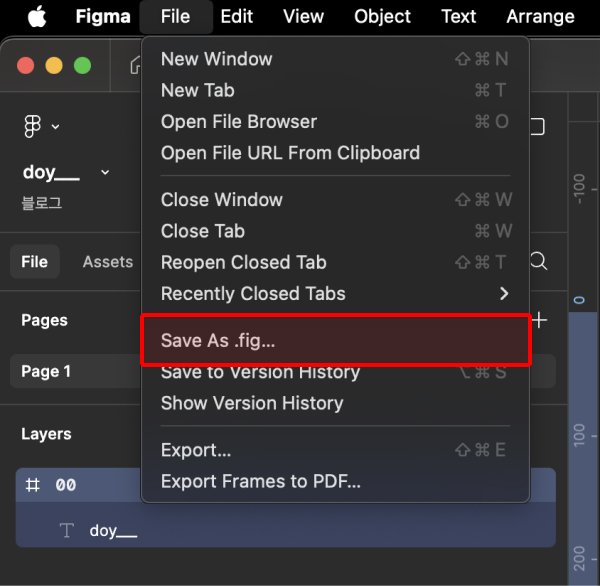
Task: Select the doy__ text layer
Action: pos(285,531)
